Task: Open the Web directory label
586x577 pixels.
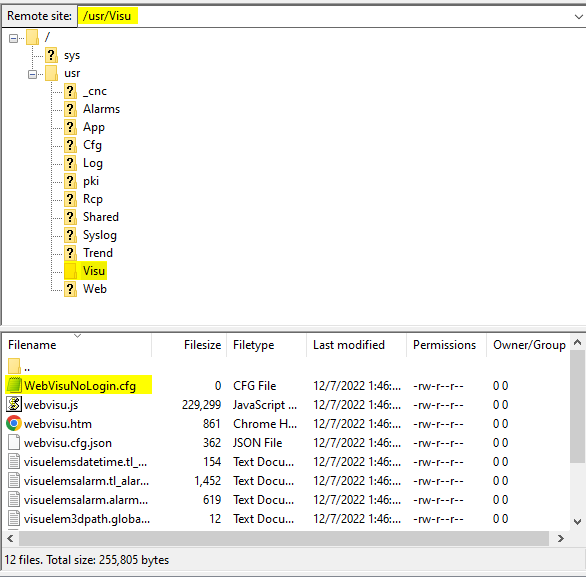Action: [x=95, y=289]
